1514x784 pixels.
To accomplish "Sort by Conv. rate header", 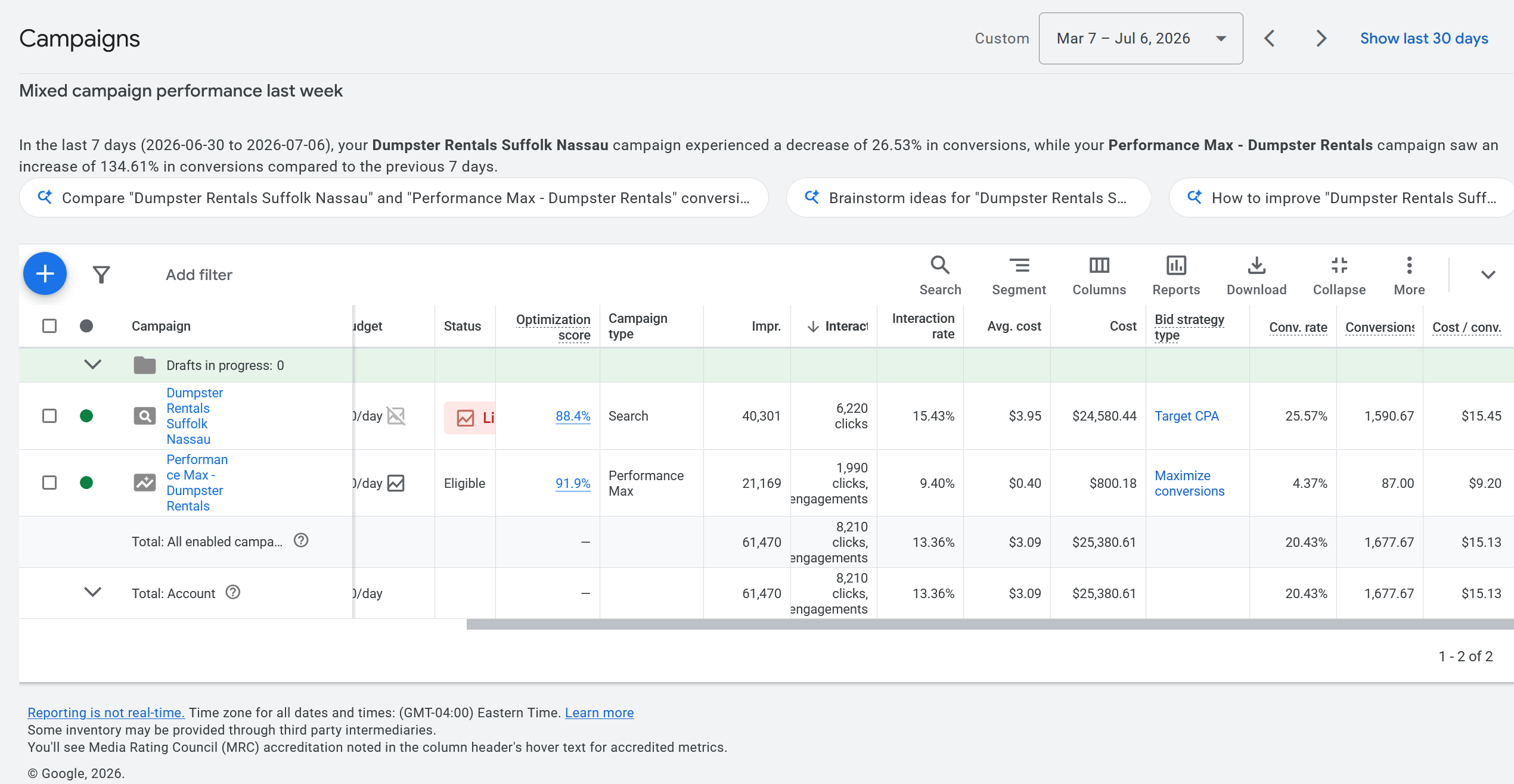I will pos(1298,327).
